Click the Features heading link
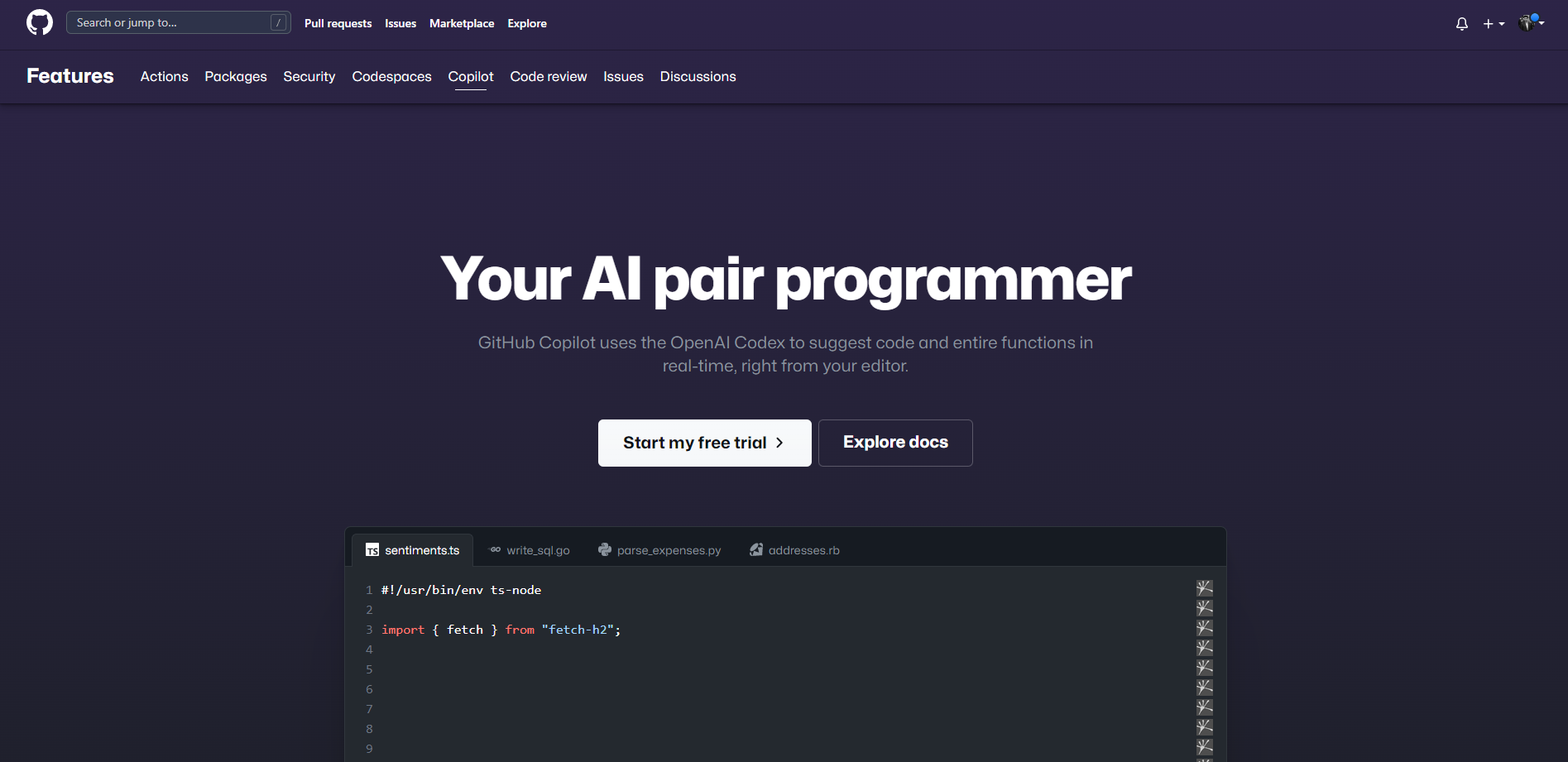1568x762 pixels. [x=70, y=76]
